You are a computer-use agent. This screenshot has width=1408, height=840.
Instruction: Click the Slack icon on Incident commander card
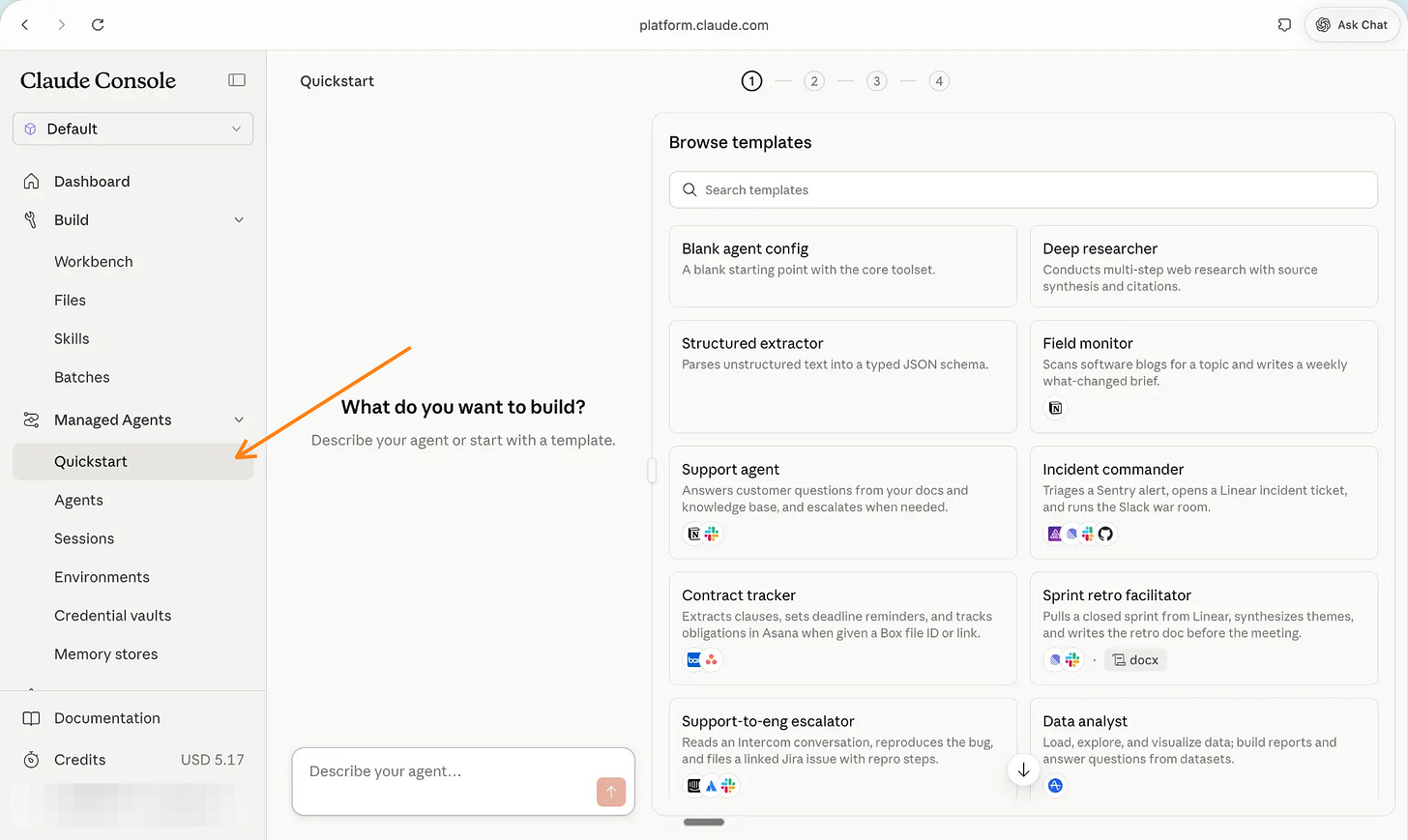(x=1088, y=534)
